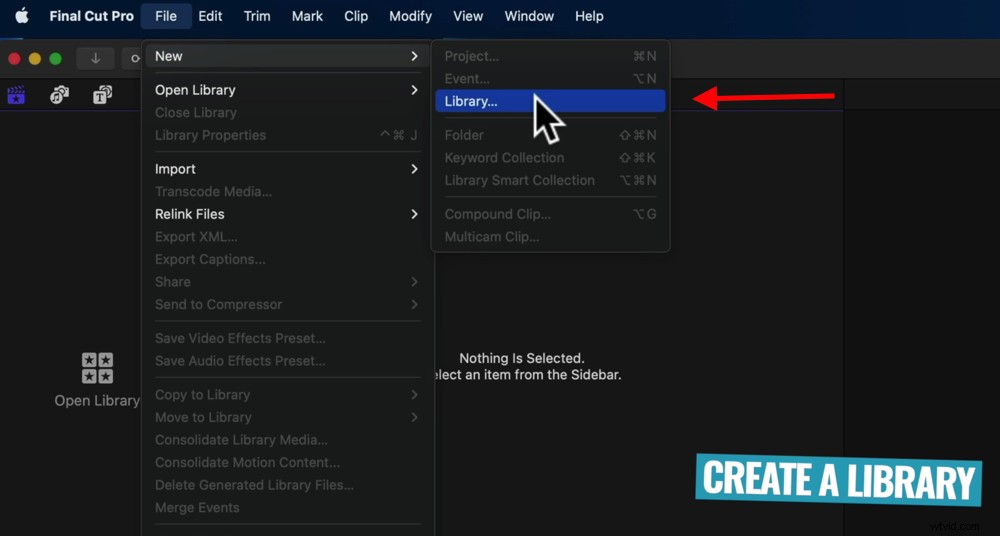Open the Apple menu
The height and width of the screenshot is (536, 1000).
22,16
